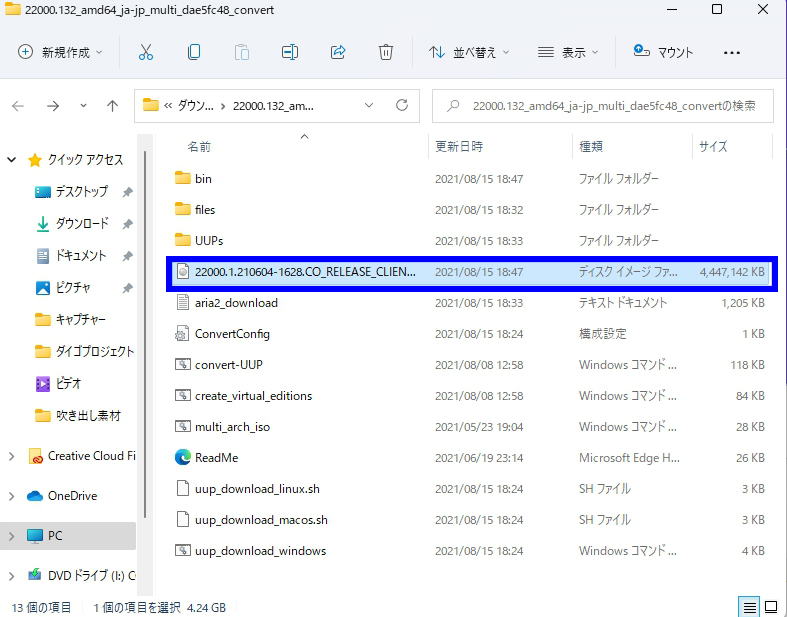Click the Paste clipboard icon

pyautogui.click(x=241, y=52)
